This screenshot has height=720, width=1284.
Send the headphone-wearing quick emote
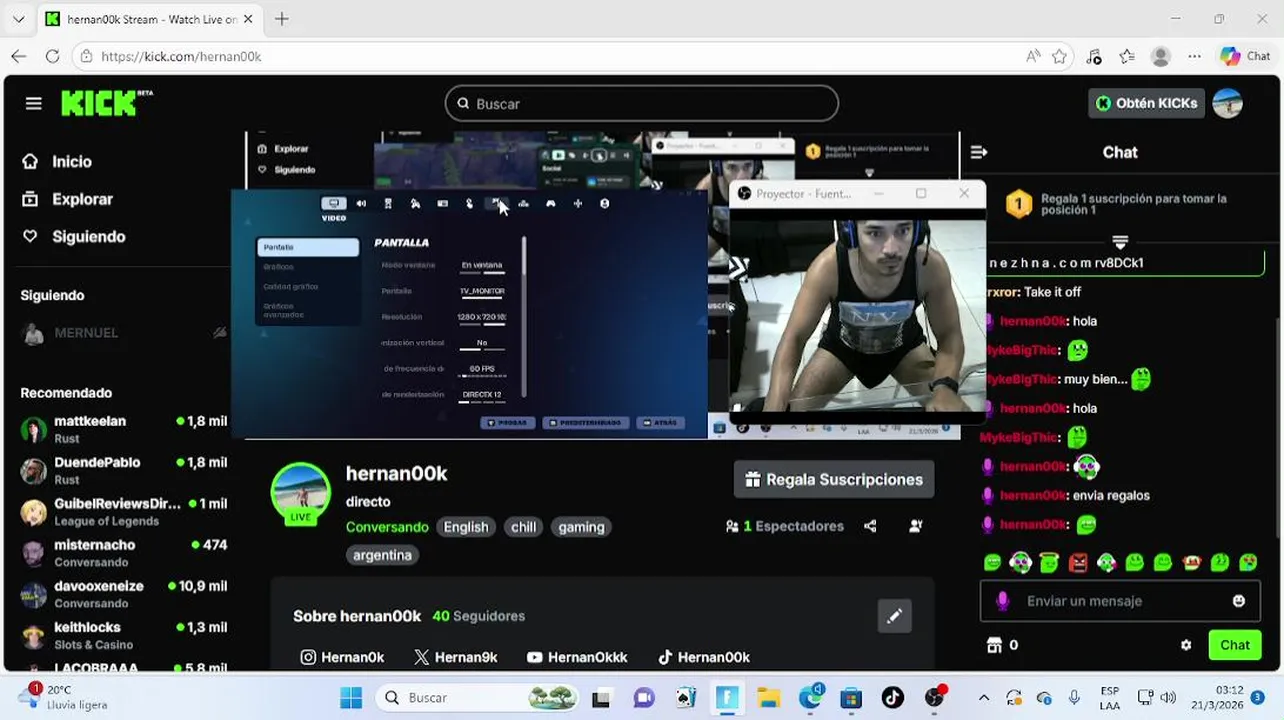point(1020,563)
